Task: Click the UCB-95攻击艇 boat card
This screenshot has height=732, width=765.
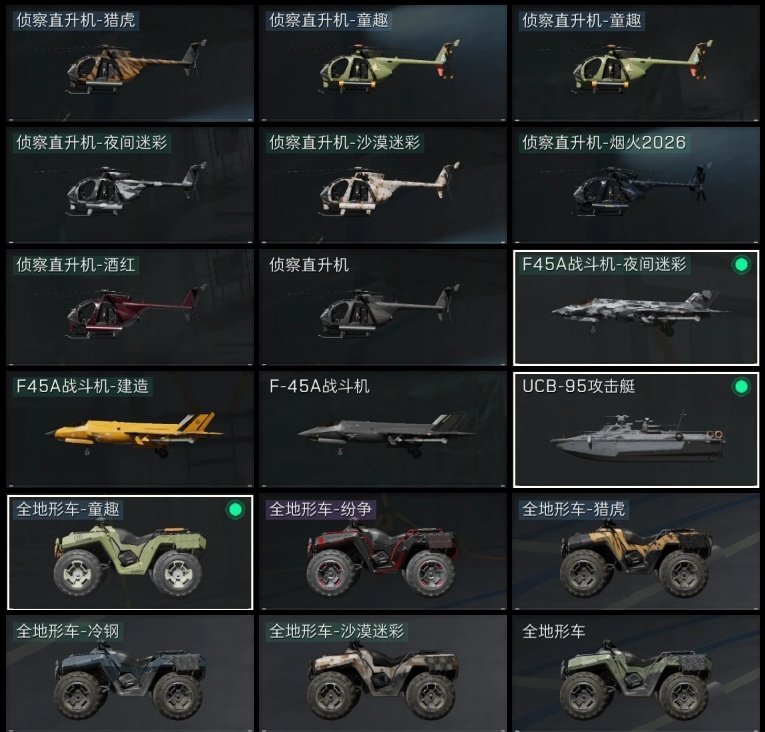Action: pos(636,429)
